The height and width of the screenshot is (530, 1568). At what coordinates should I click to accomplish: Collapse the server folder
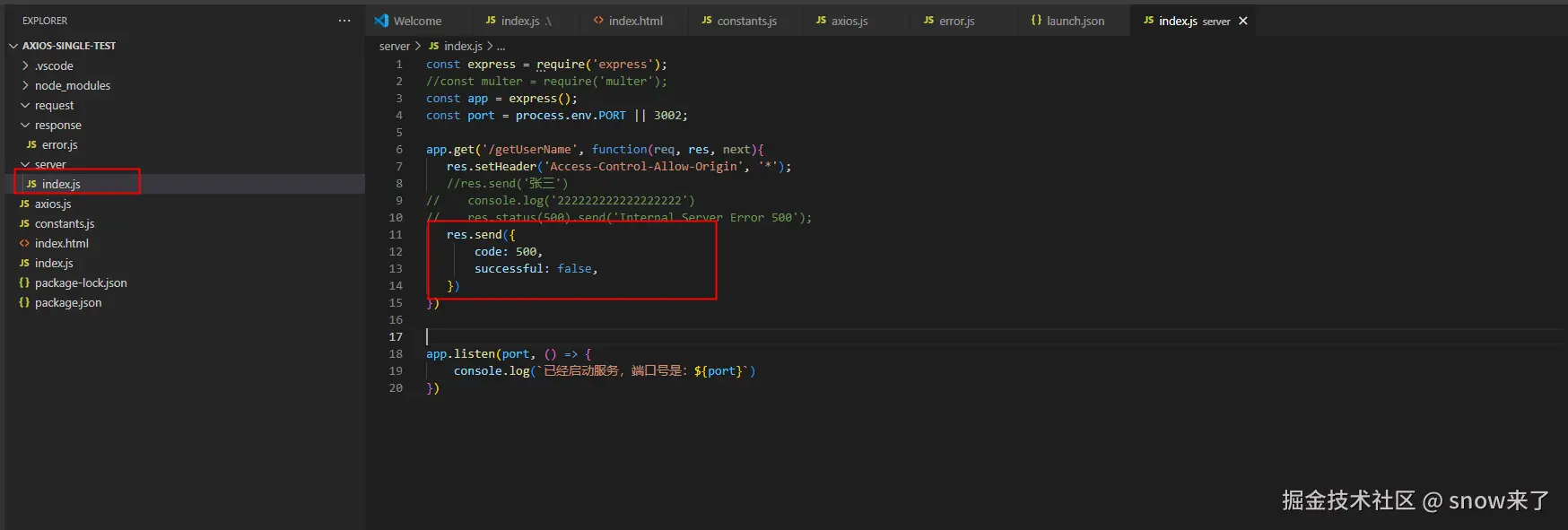[25, 164]
